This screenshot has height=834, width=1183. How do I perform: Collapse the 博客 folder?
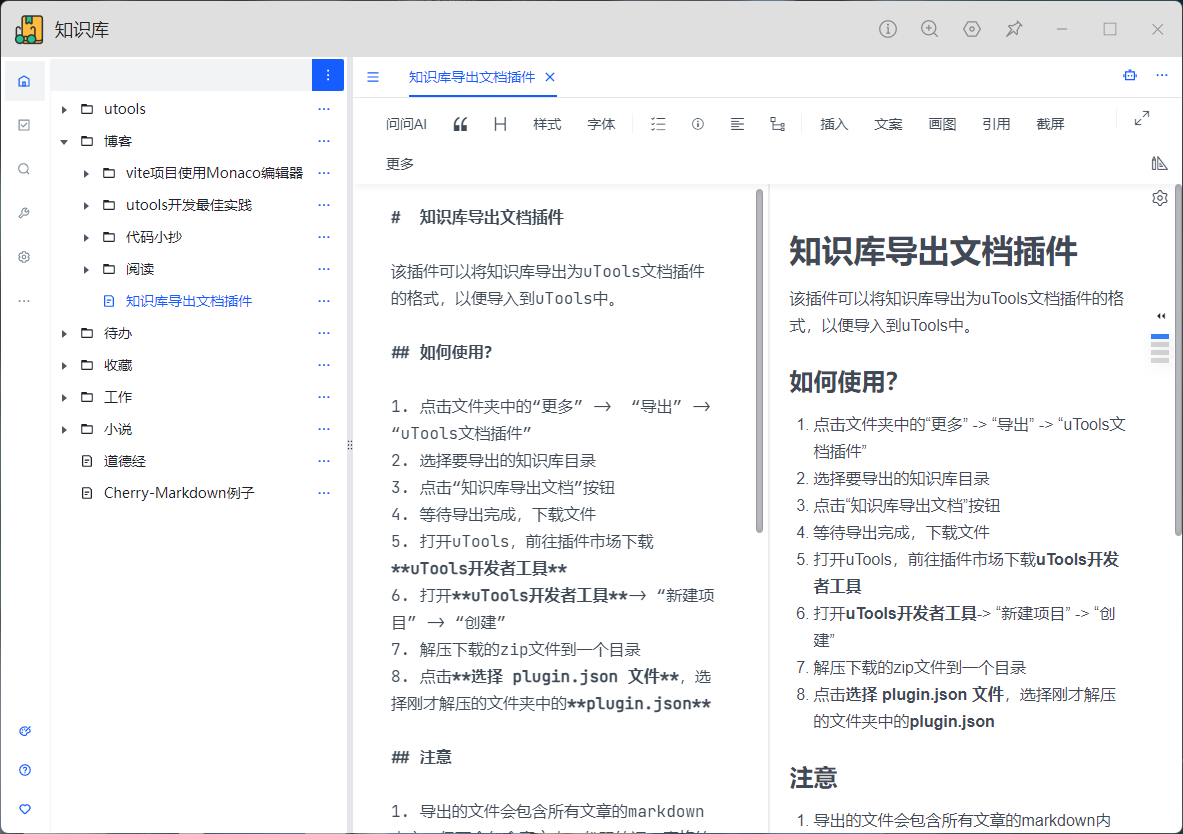tap(64, 142)
